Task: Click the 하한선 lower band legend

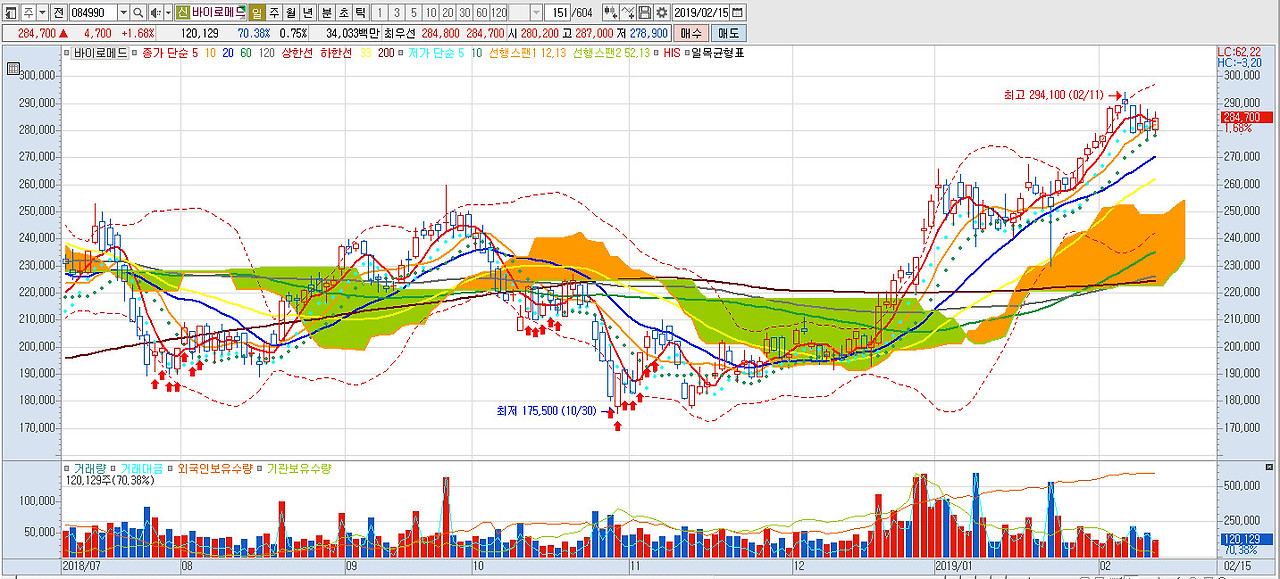Action: (x=336, y=53)
